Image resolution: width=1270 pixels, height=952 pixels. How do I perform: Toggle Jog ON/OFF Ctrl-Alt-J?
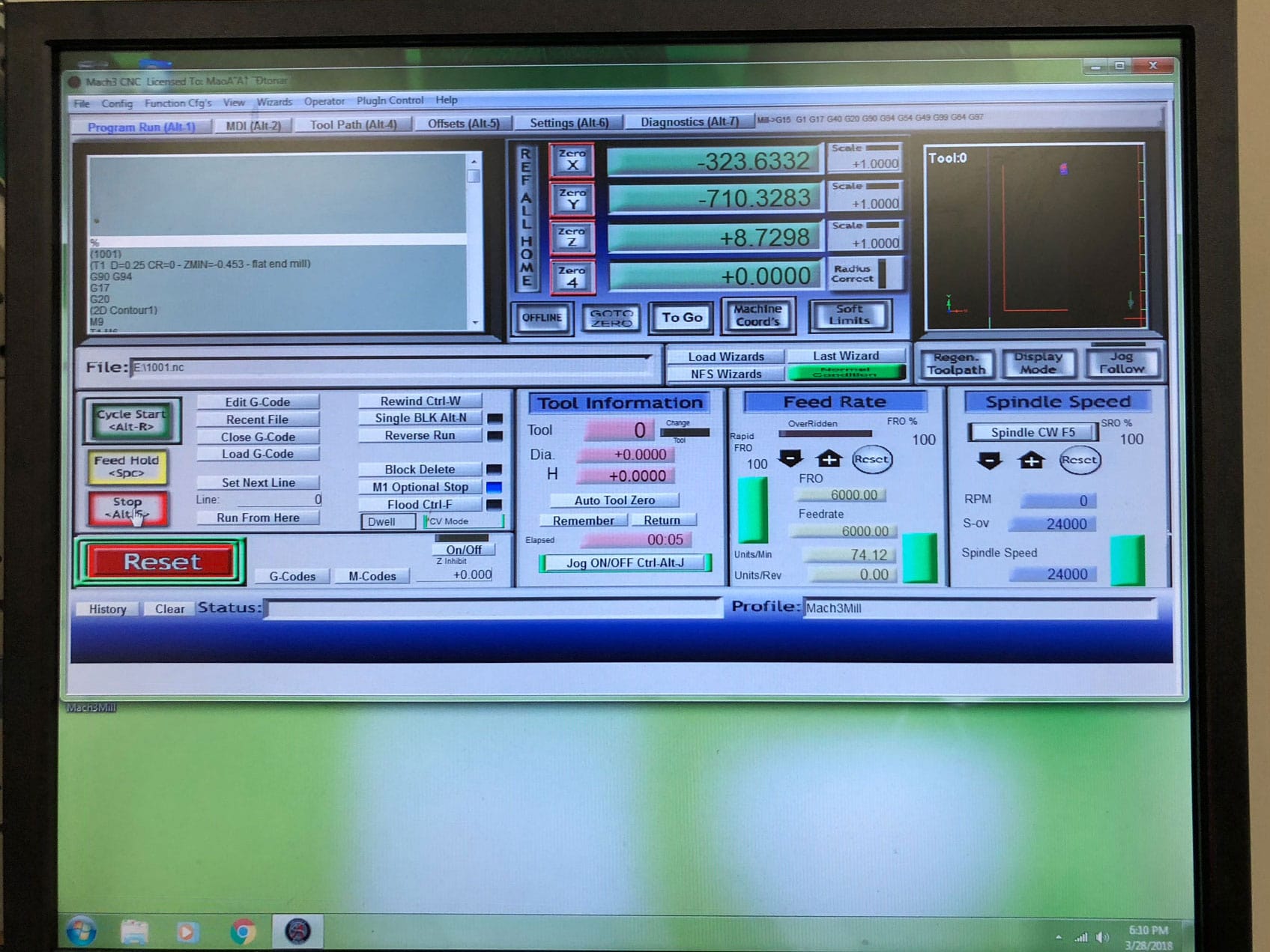tap(625, 563)
